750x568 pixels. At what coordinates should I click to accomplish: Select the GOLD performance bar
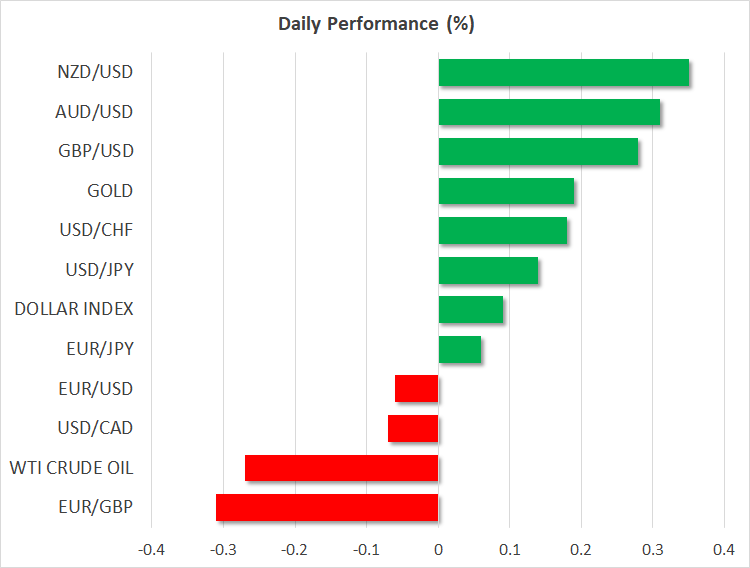[506, 191]
